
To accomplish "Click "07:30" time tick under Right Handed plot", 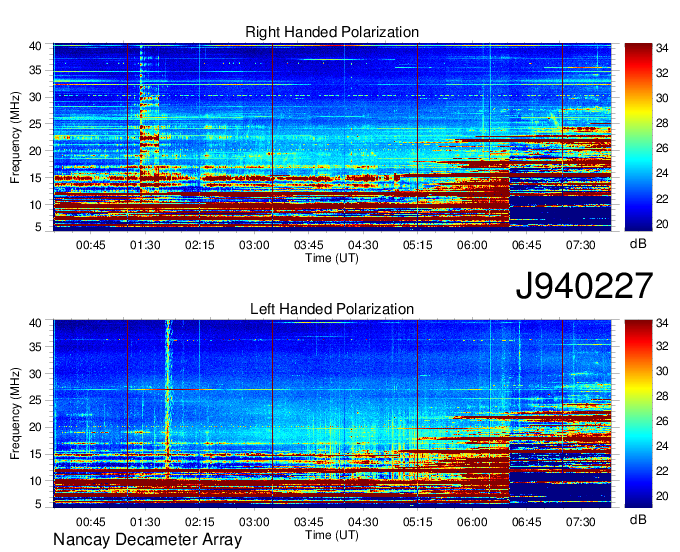I will [581, 245].
